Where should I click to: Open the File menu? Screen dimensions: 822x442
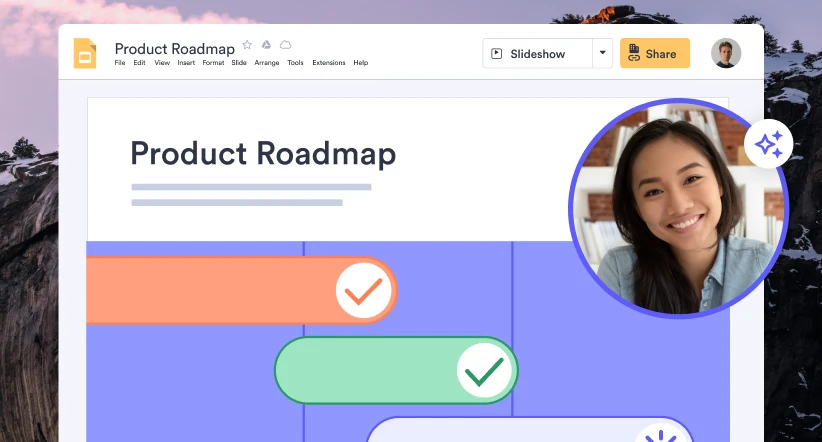(x=120, y=62)
